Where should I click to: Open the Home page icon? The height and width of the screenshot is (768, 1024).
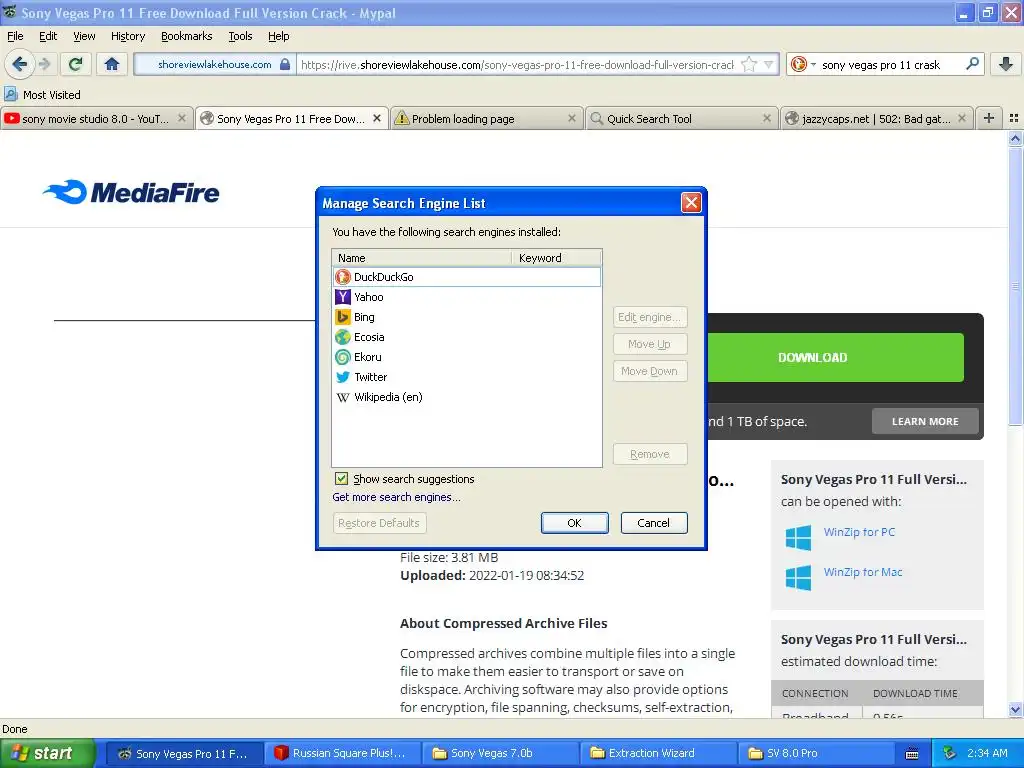click(x=112, y=64)
